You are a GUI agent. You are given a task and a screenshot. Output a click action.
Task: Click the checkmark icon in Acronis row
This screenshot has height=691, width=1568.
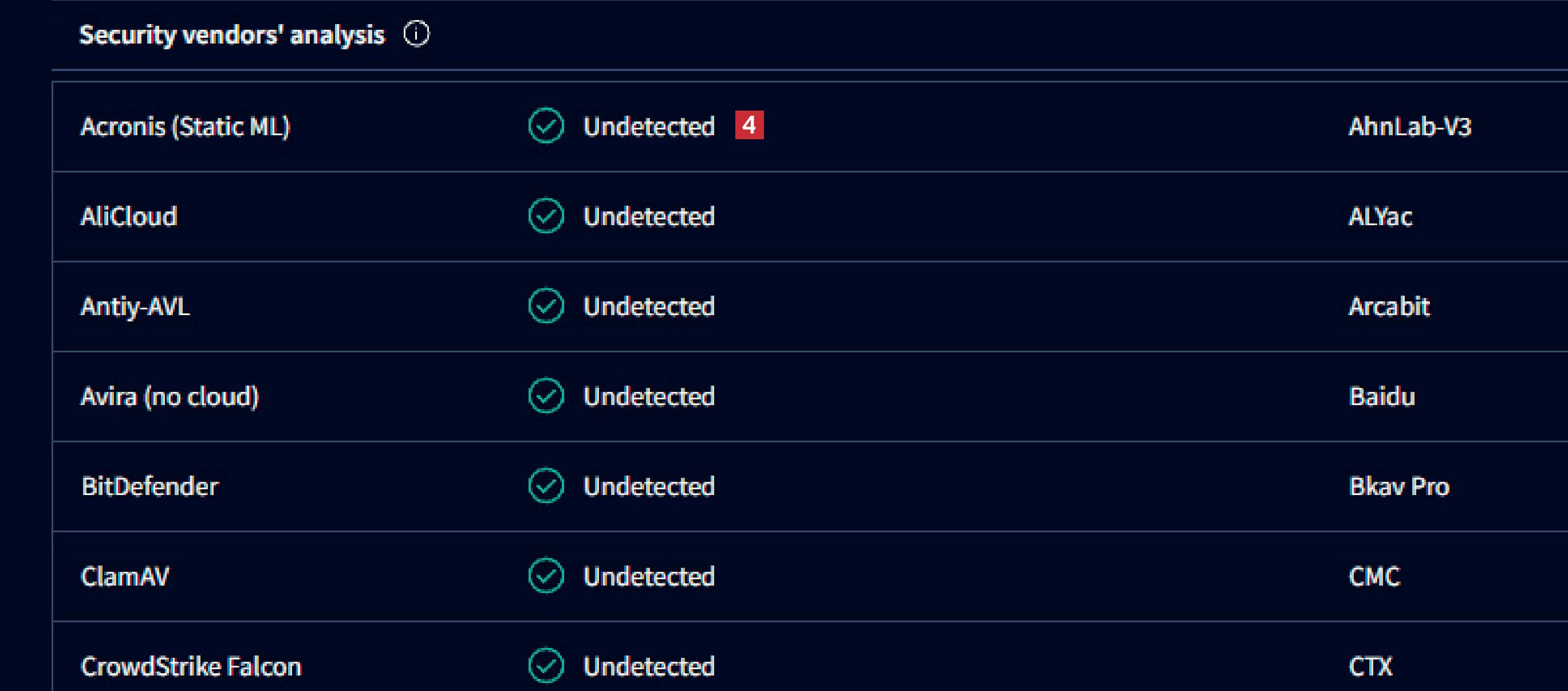[546, 126]
